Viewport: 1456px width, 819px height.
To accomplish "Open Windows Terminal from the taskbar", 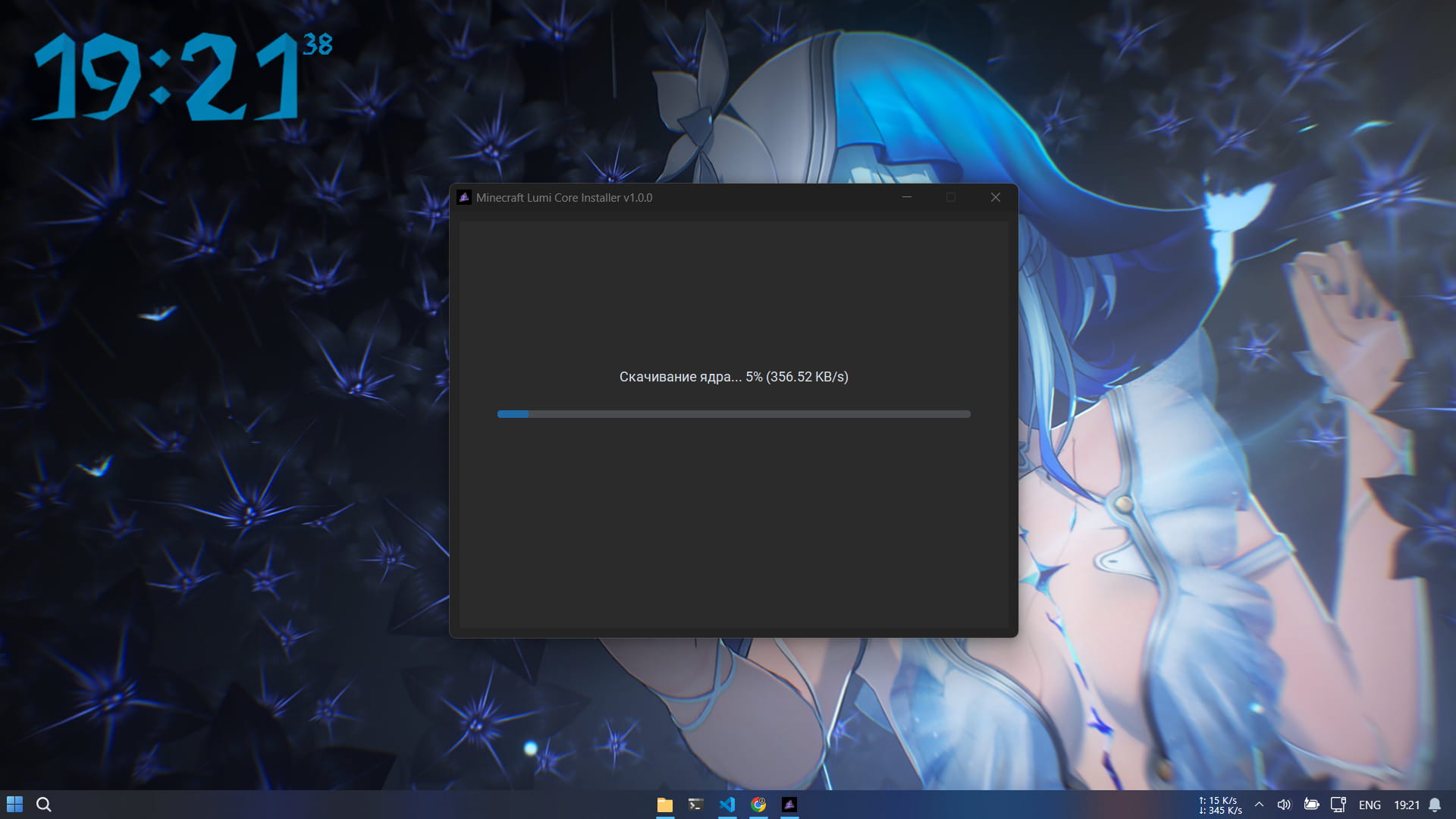I will tap(696, 805).
